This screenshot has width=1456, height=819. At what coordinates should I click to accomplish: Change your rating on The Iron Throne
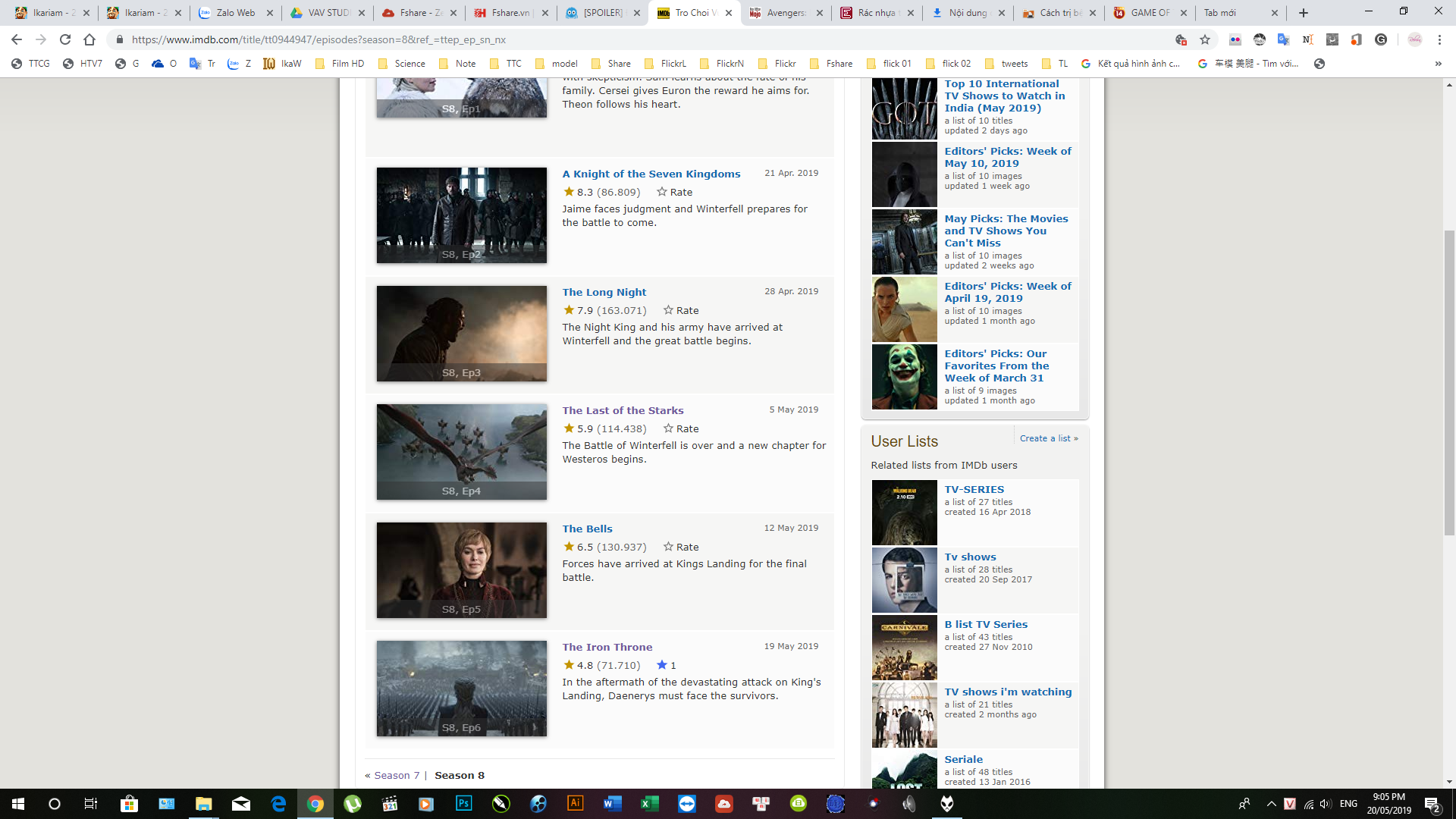click(x=666, y=665)
